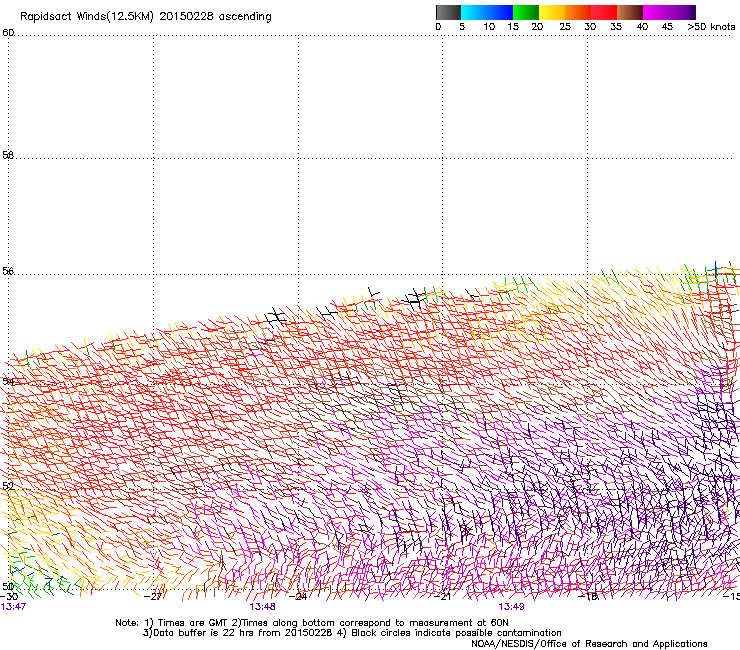This screenshot has width=740, height=650.
Task: Click the latitude 50 axis label
Action: click(x=8, y=586)
